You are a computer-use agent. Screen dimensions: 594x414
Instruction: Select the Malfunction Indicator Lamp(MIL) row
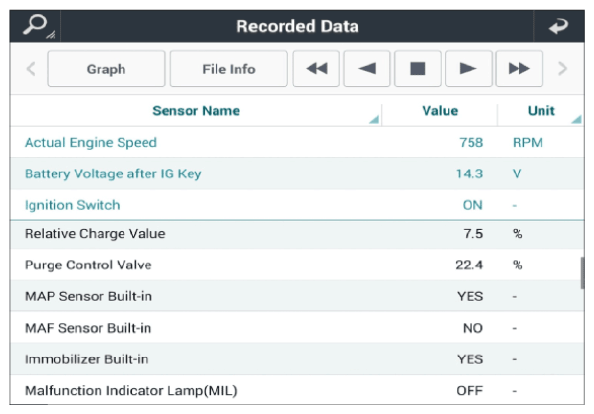297,390
